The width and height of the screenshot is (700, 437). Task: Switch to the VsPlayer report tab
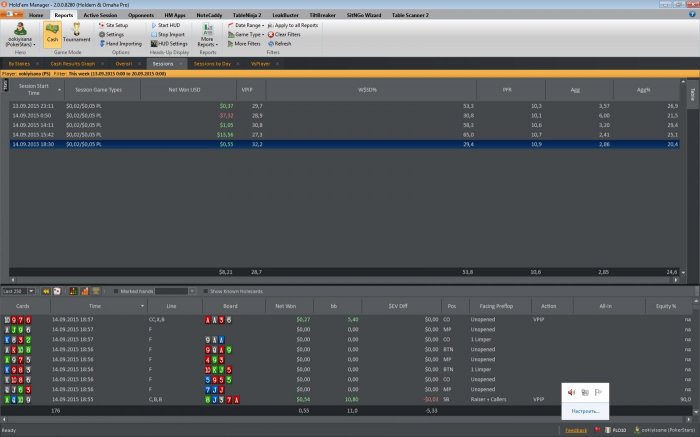[260, 64]
